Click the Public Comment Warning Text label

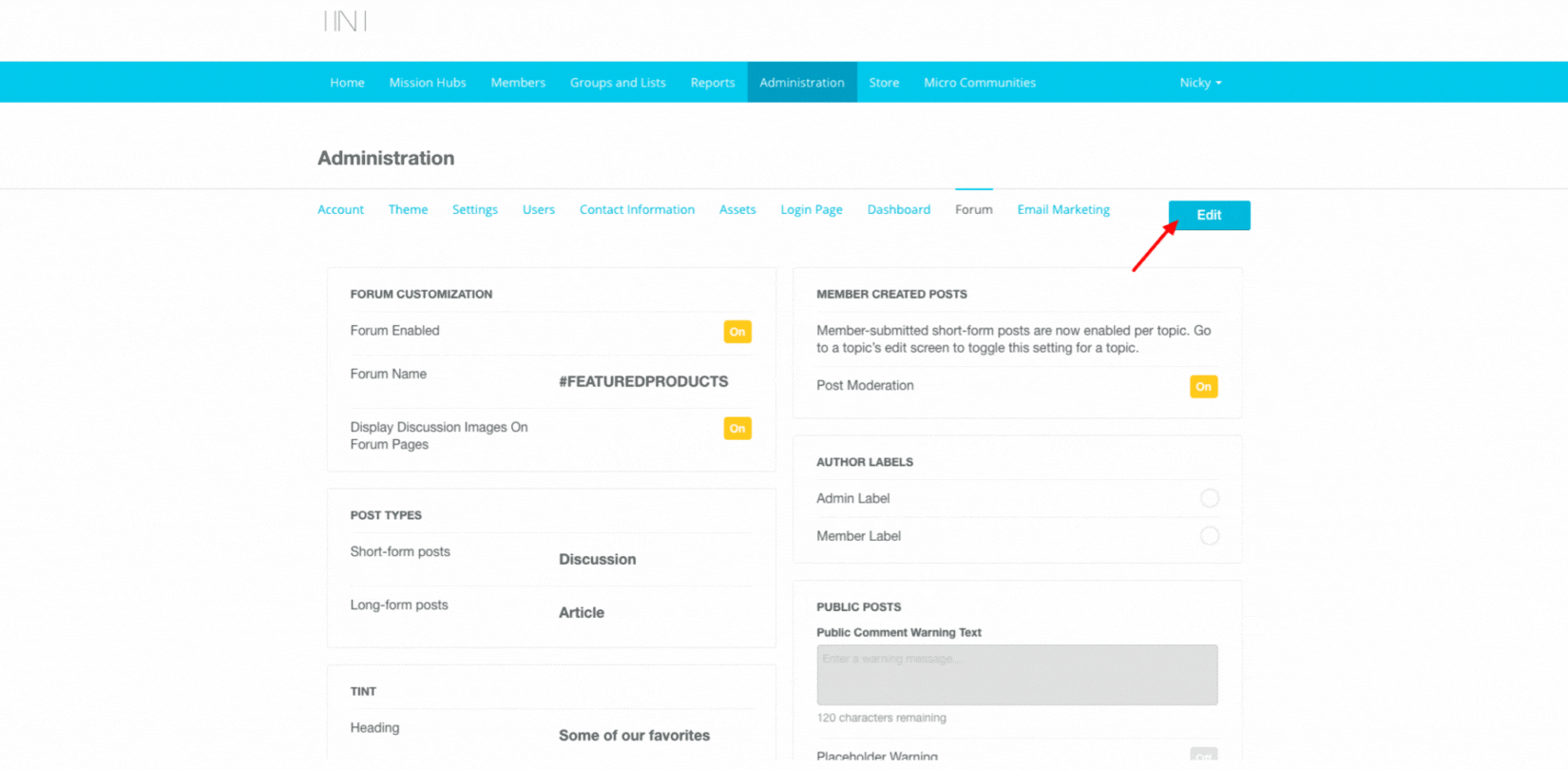(899, 632)
